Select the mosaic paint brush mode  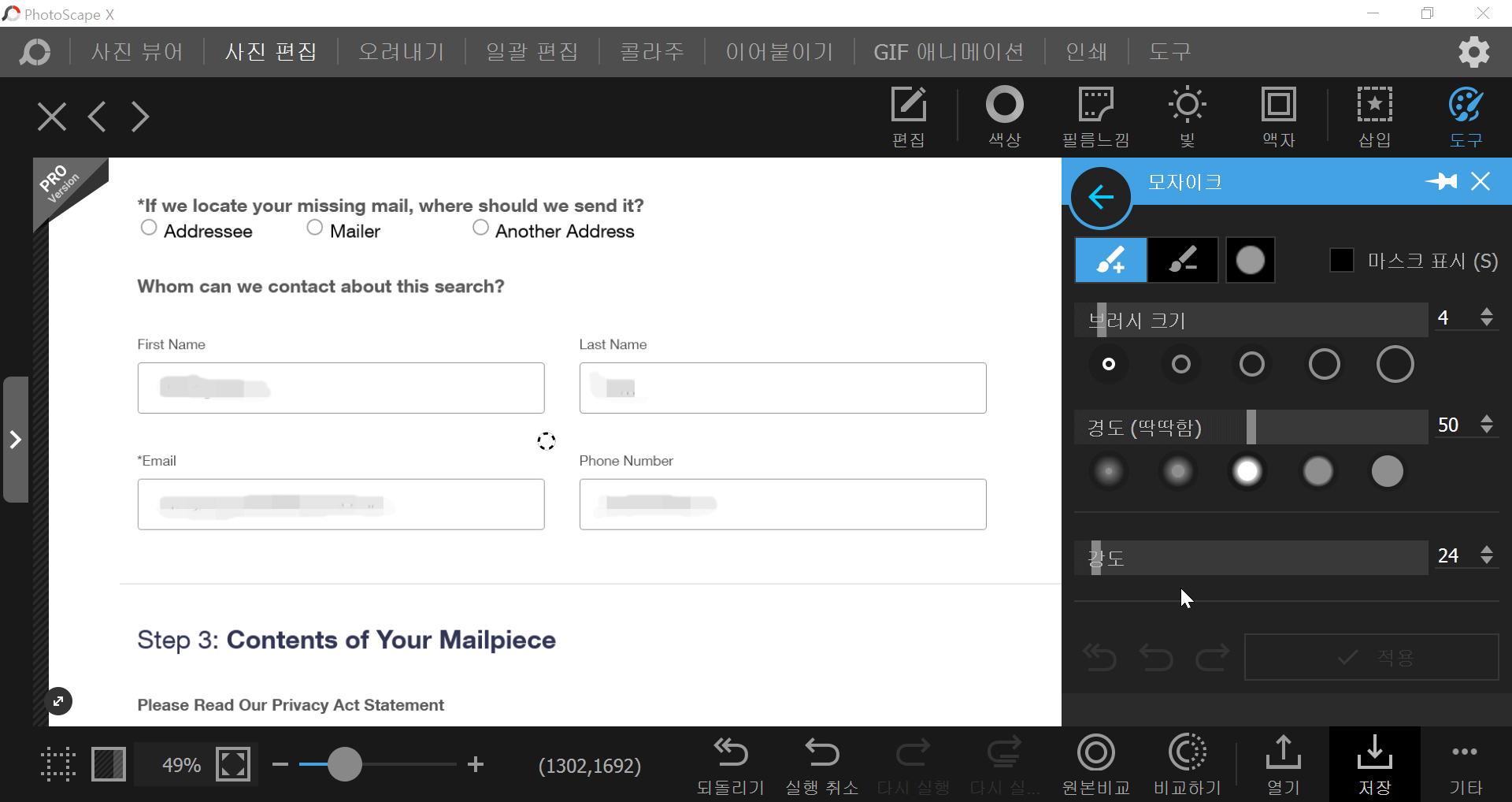(1110, 260)
